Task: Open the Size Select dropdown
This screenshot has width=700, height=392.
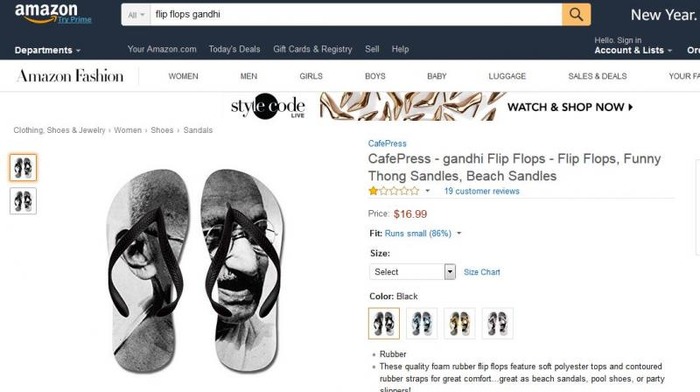Action: click(412, 271)
